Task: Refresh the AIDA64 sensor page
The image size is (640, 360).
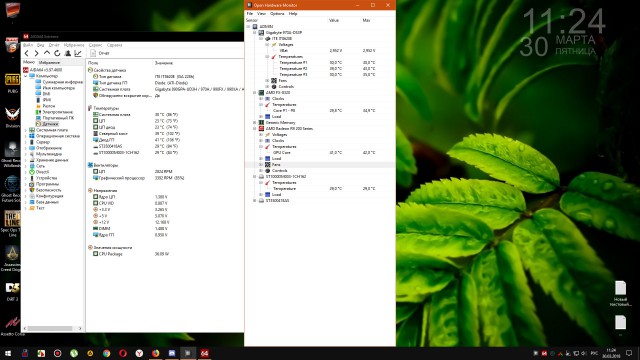Action: pyautogui.click(x=57, y=53)
